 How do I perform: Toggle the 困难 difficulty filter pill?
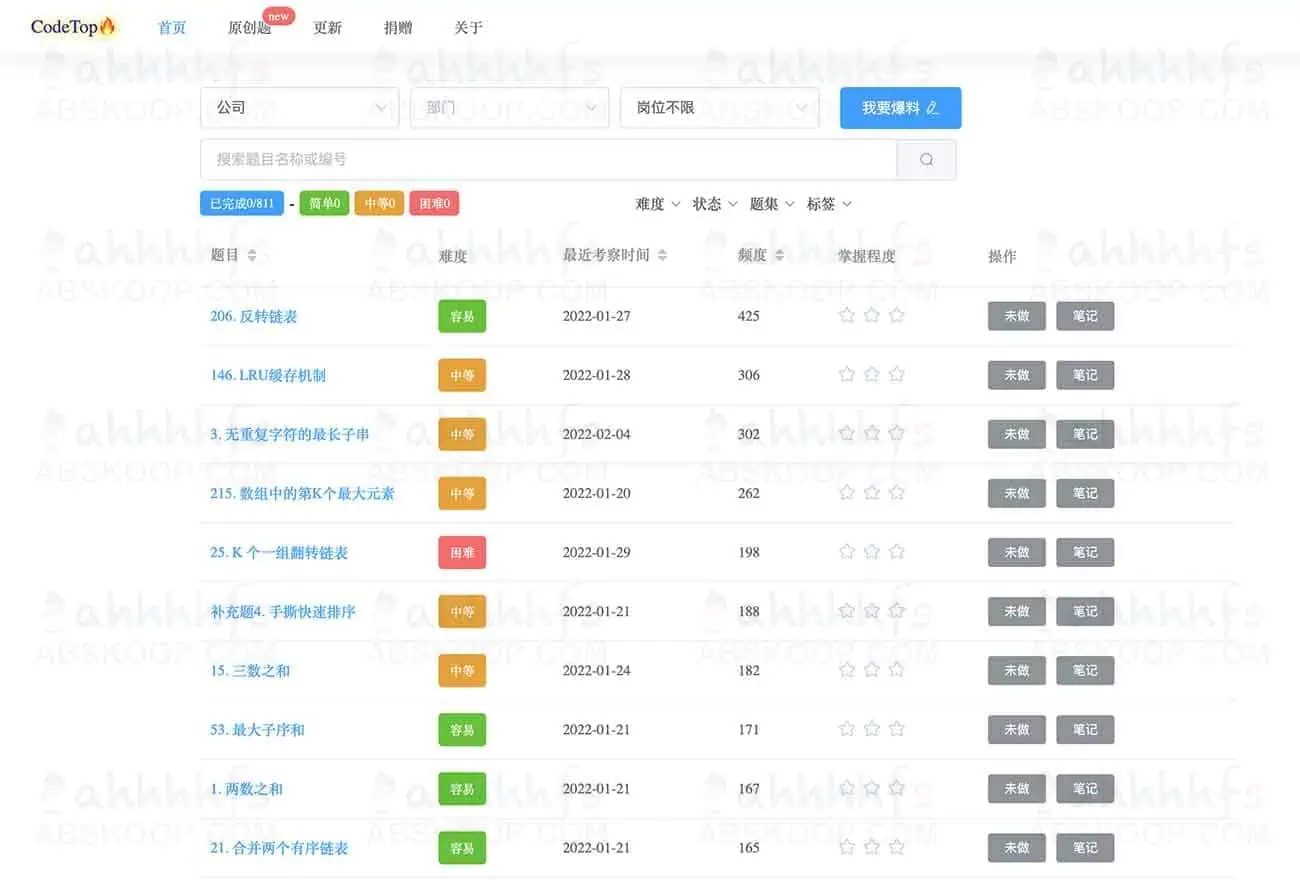[x=433, y=203]
